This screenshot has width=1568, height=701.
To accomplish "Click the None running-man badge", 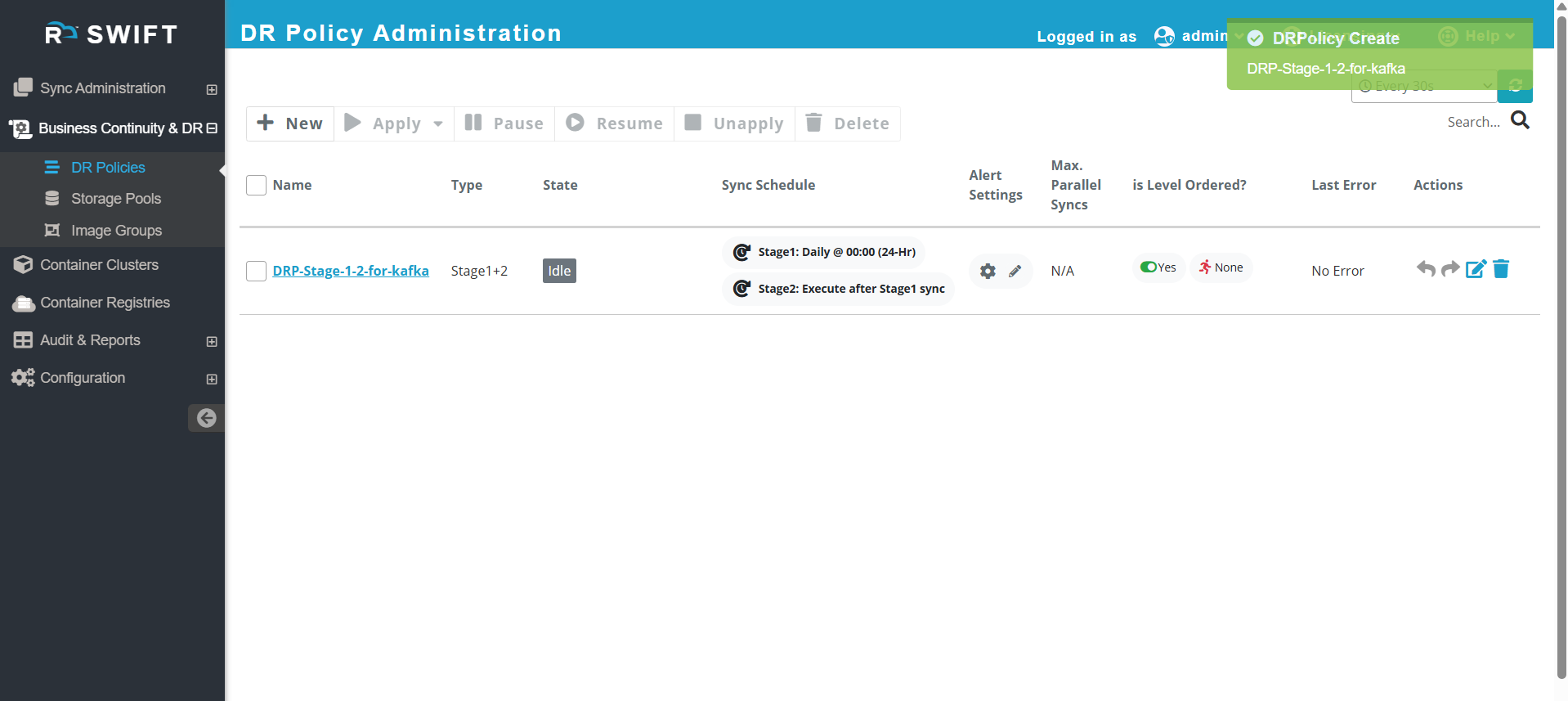I will (1221, 267).
